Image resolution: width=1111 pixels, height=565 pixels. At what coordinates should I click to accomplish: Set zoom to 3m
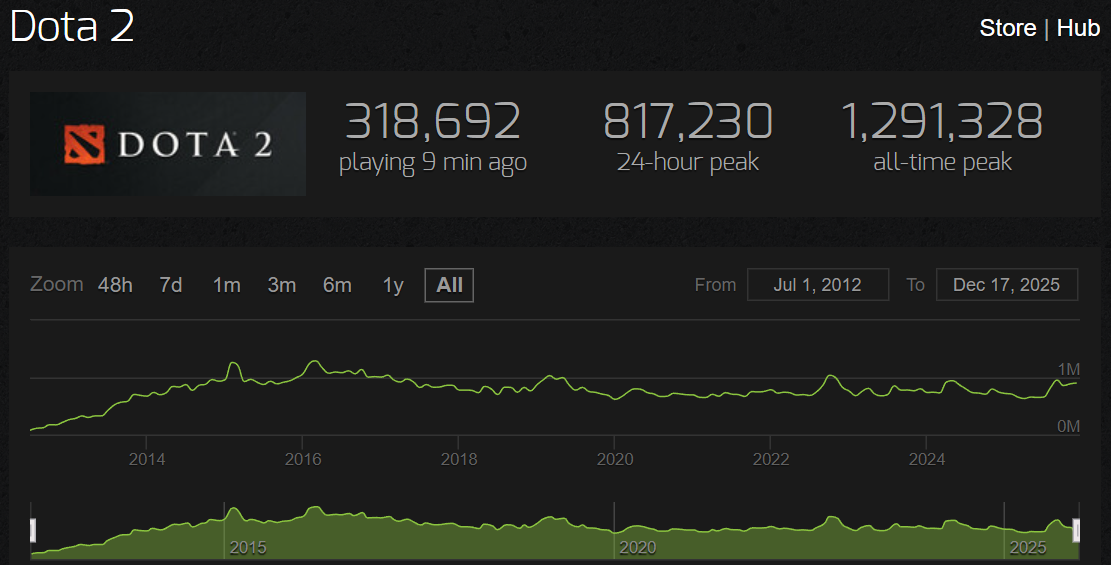[282, 285]
